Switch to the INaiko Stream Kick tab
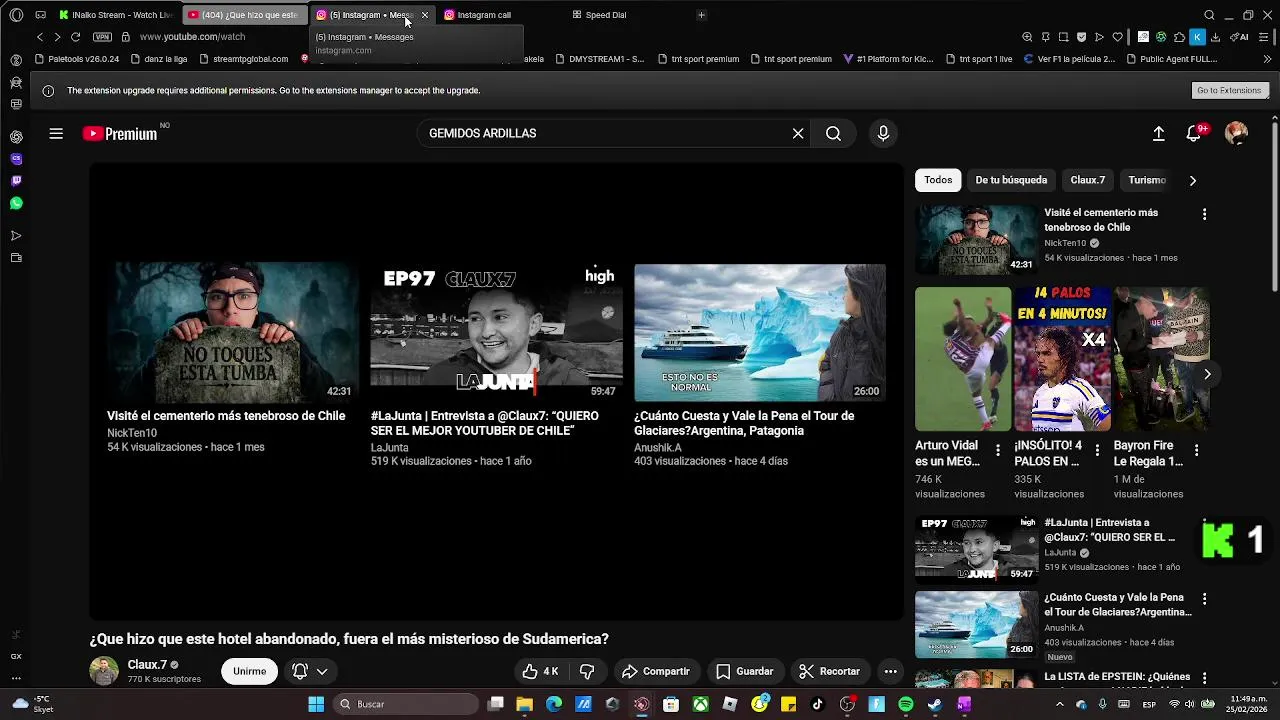The height and width of the screenshot is (720, 1280). 116,15
